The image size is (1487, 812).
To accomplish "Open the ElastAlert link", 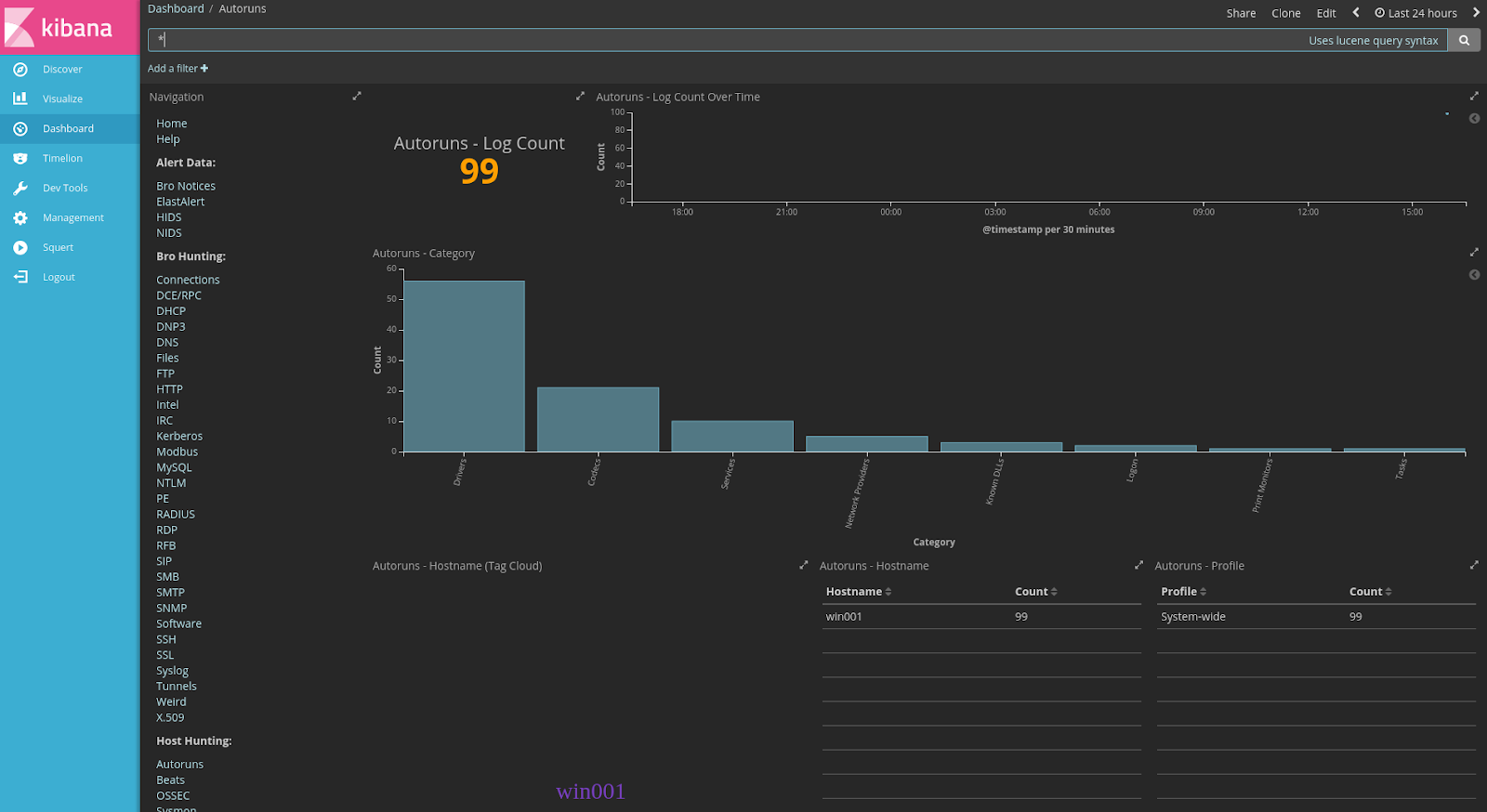I will coord(180,202).
